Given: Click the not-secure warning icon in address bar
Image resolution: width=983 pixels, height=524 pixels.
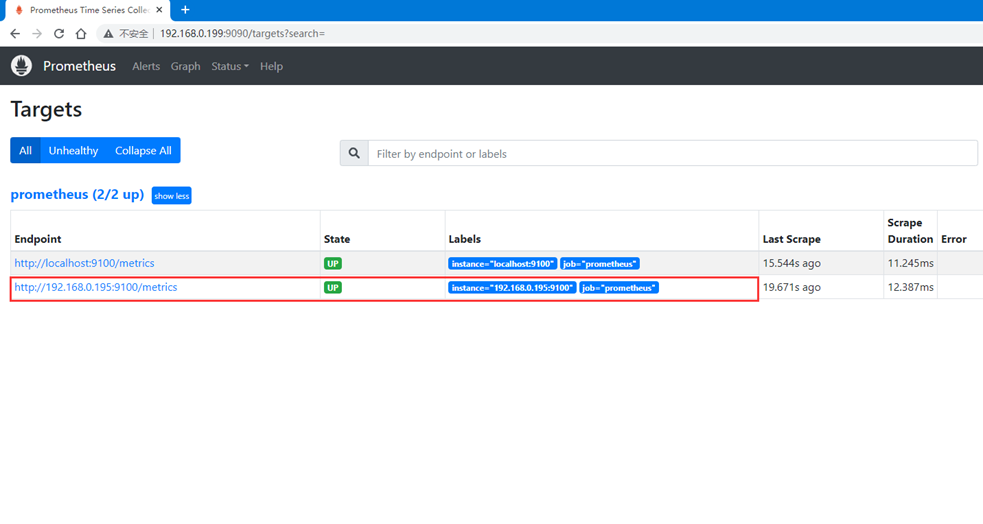Looking at the screenshot, I should pyautogui.click(x=108, y=34).
